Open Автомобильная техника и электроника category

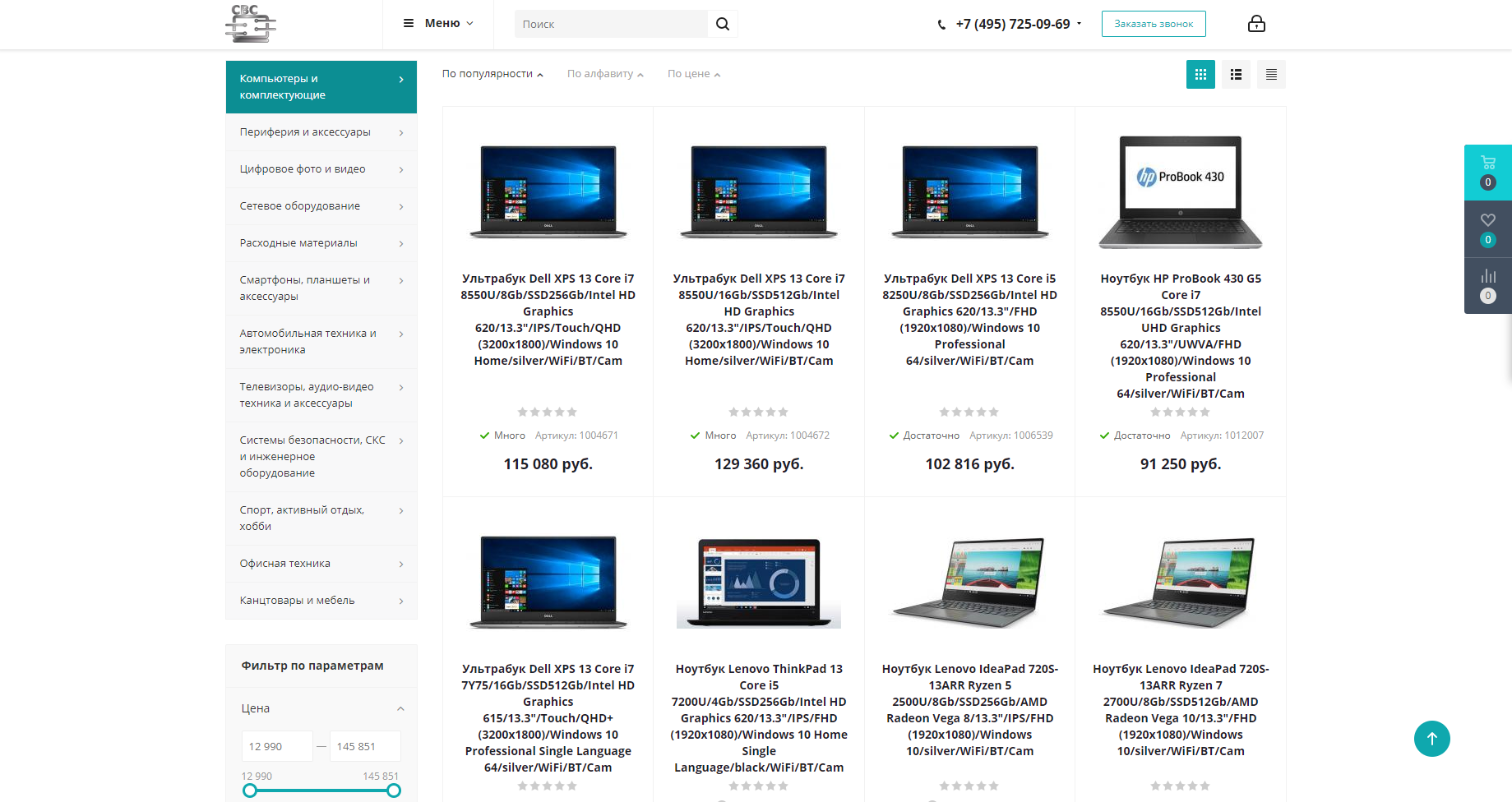[x=321, y=342]
